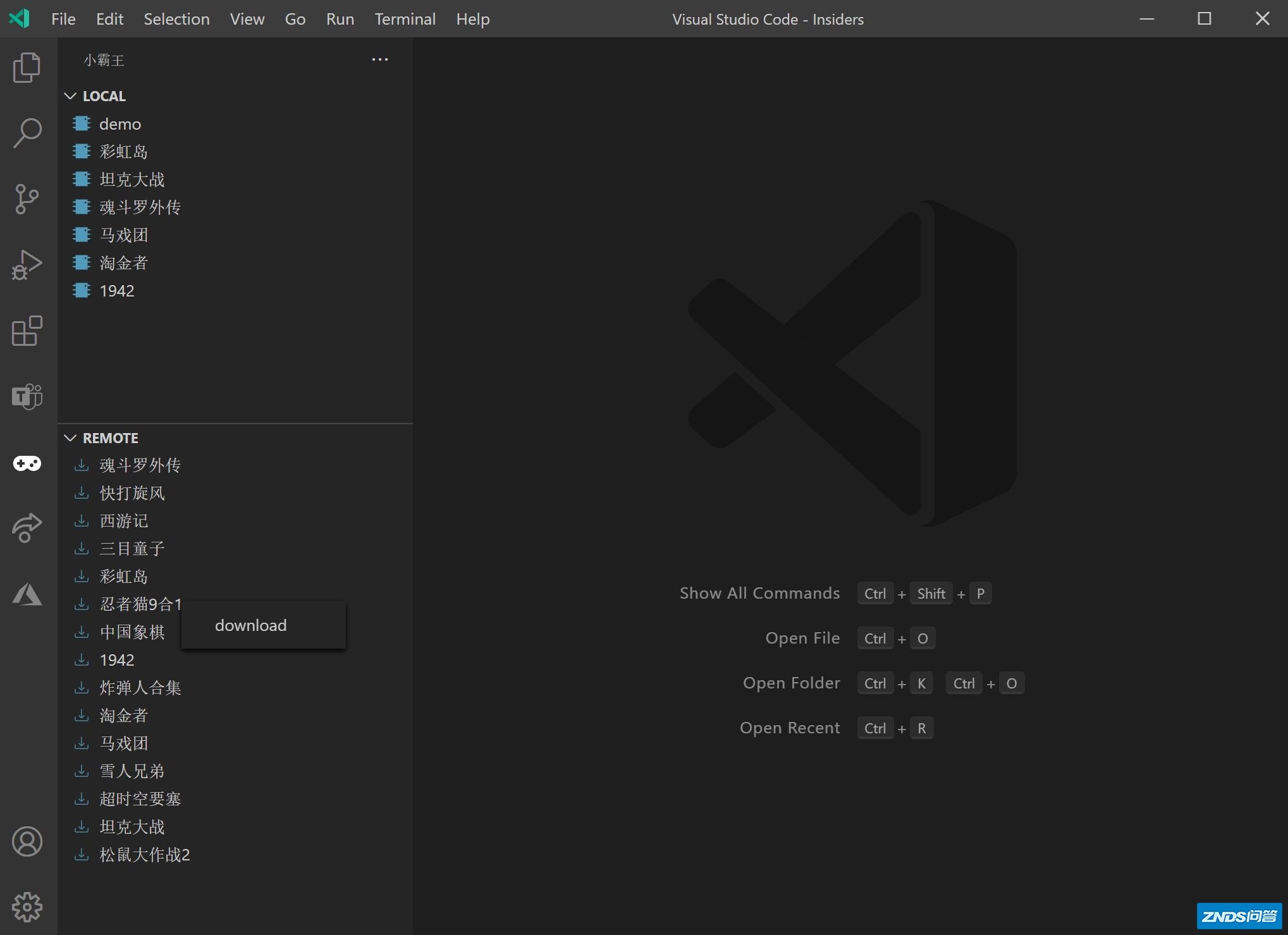Select local game 马戏团
Viewport: 1288px width, 935px height.
[x=235, y=235]
